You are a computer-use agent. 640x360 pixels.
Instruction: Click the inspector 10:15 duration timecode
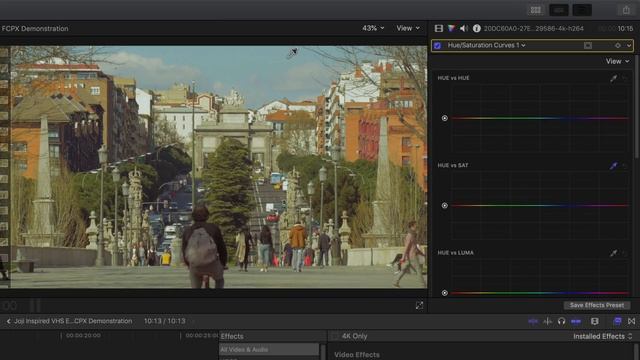[625, 28]
